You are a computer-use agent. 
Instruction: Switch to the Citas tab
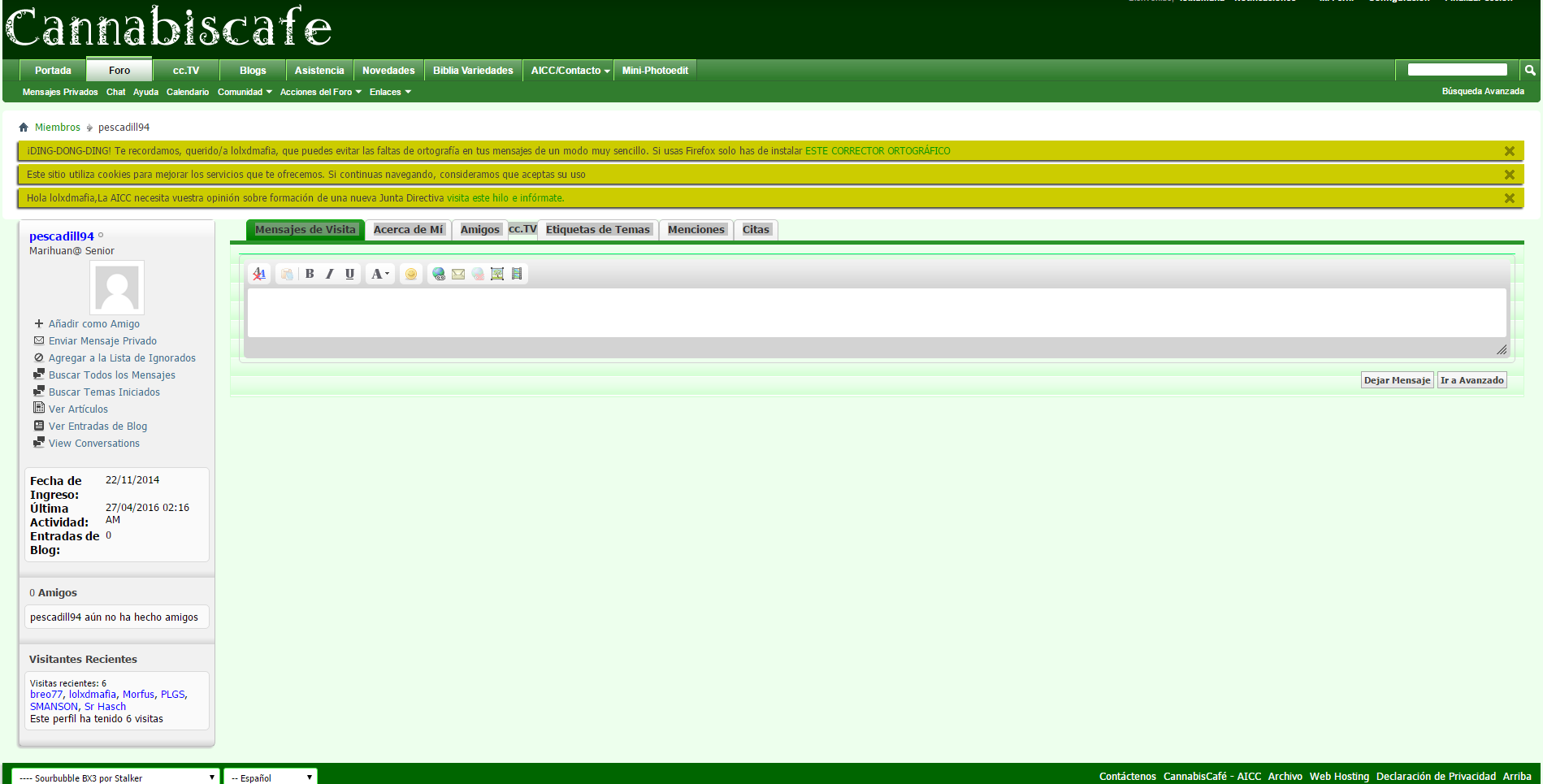tap(756, 230)
